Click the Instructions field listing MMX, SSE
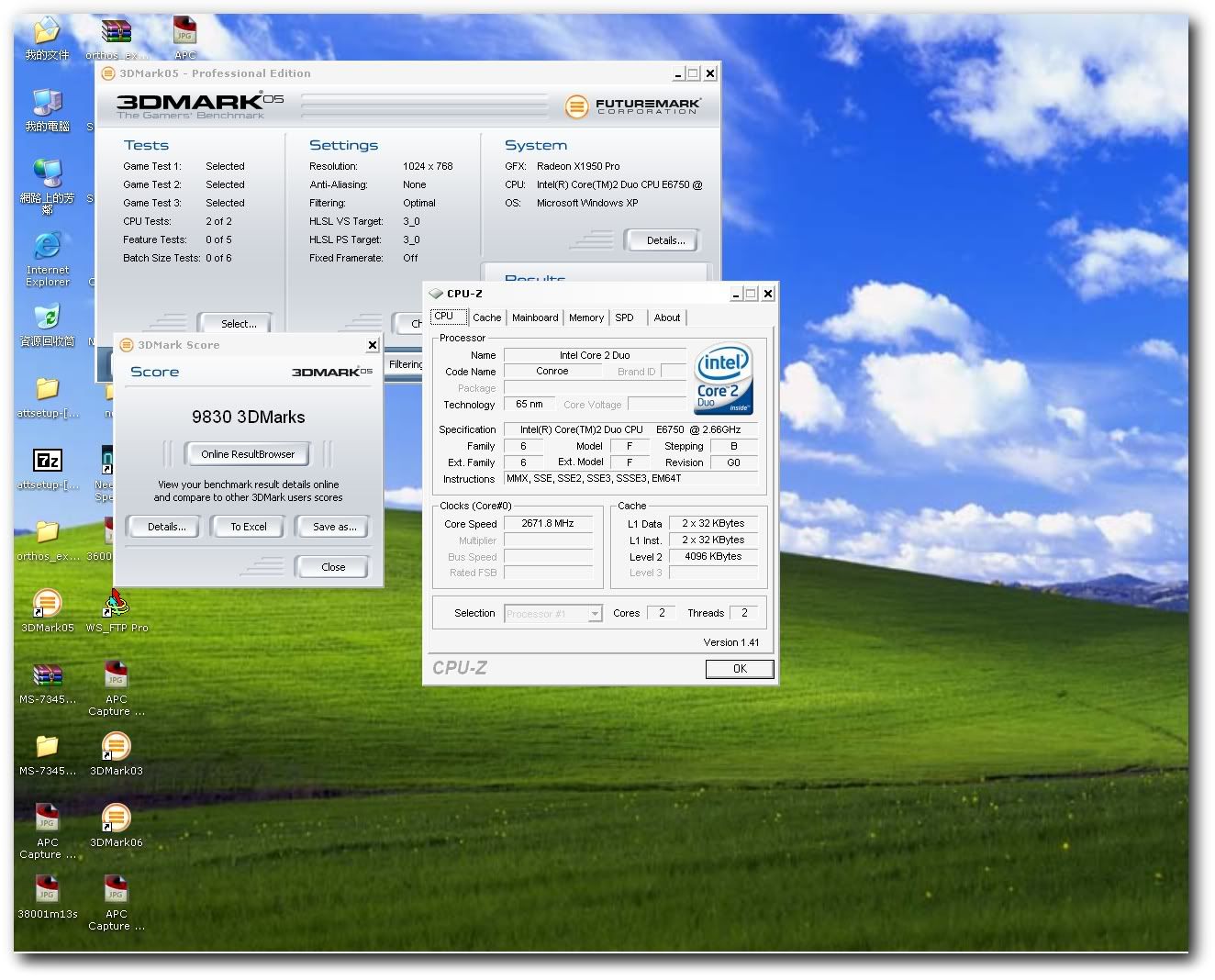This screenshot has width=1215, height=980. click(631, 478)
